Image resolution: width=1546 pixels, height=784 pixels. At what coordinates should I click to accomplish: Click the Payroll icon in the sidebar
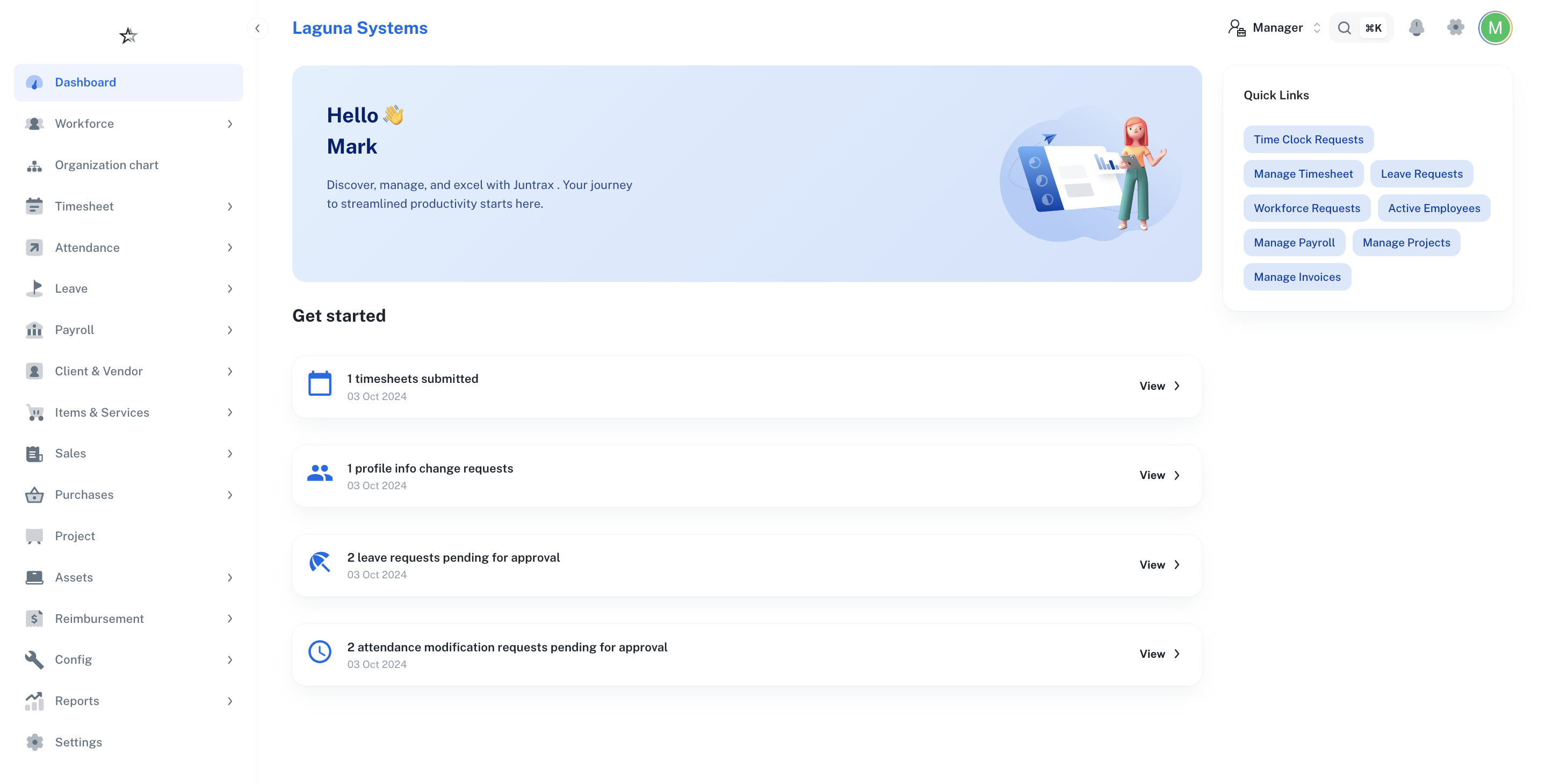coord(34,329)
